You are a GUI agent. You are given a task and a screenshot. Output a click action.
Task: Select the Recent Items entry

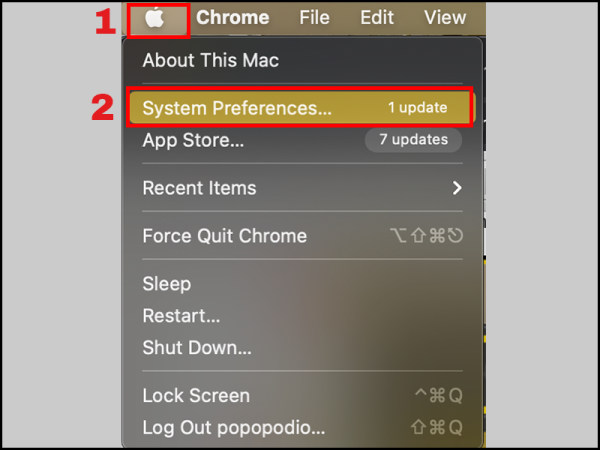(199, 188)
